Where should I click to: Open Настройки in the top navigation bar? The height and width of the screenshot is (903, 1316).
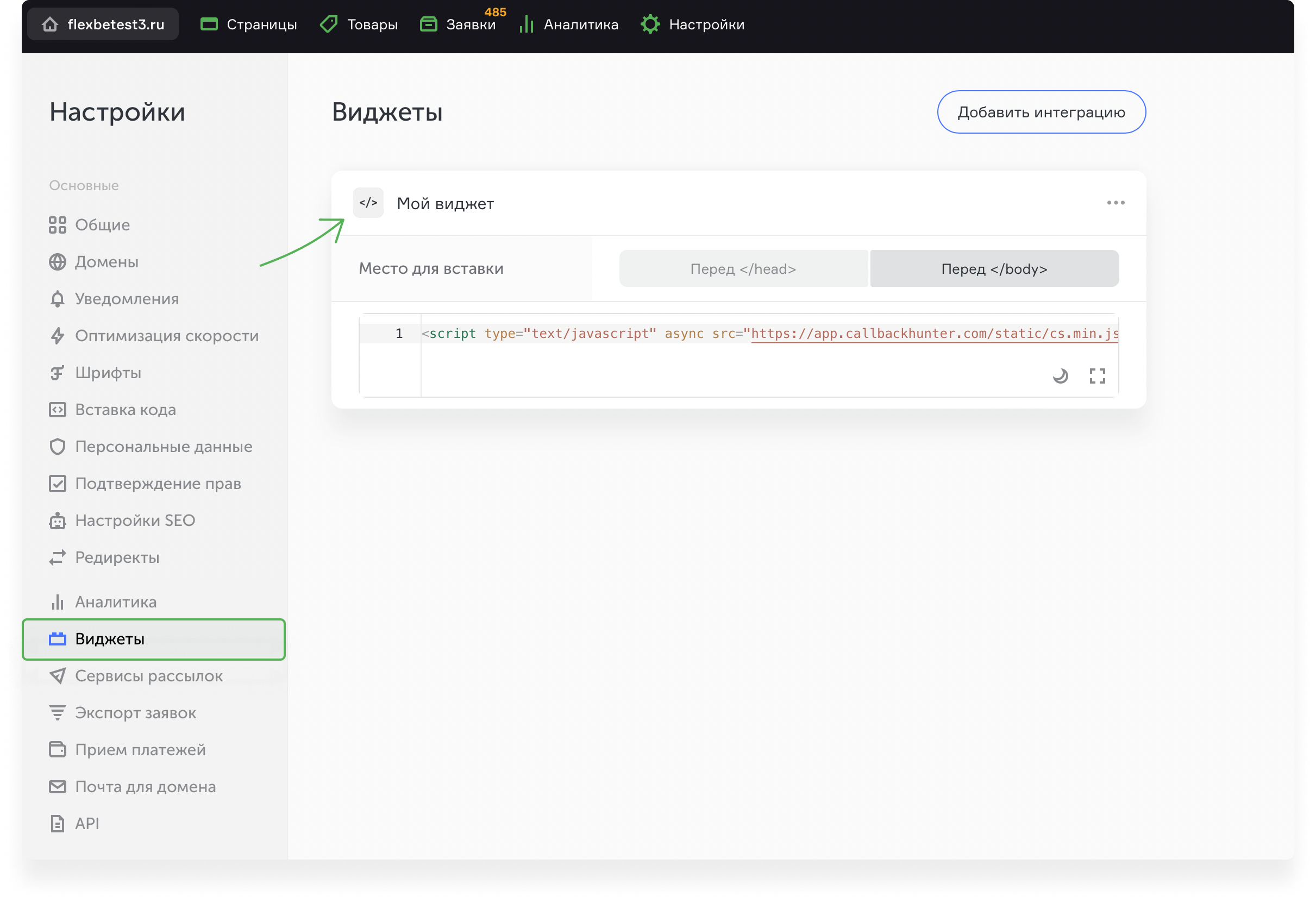tap(692, 24)
